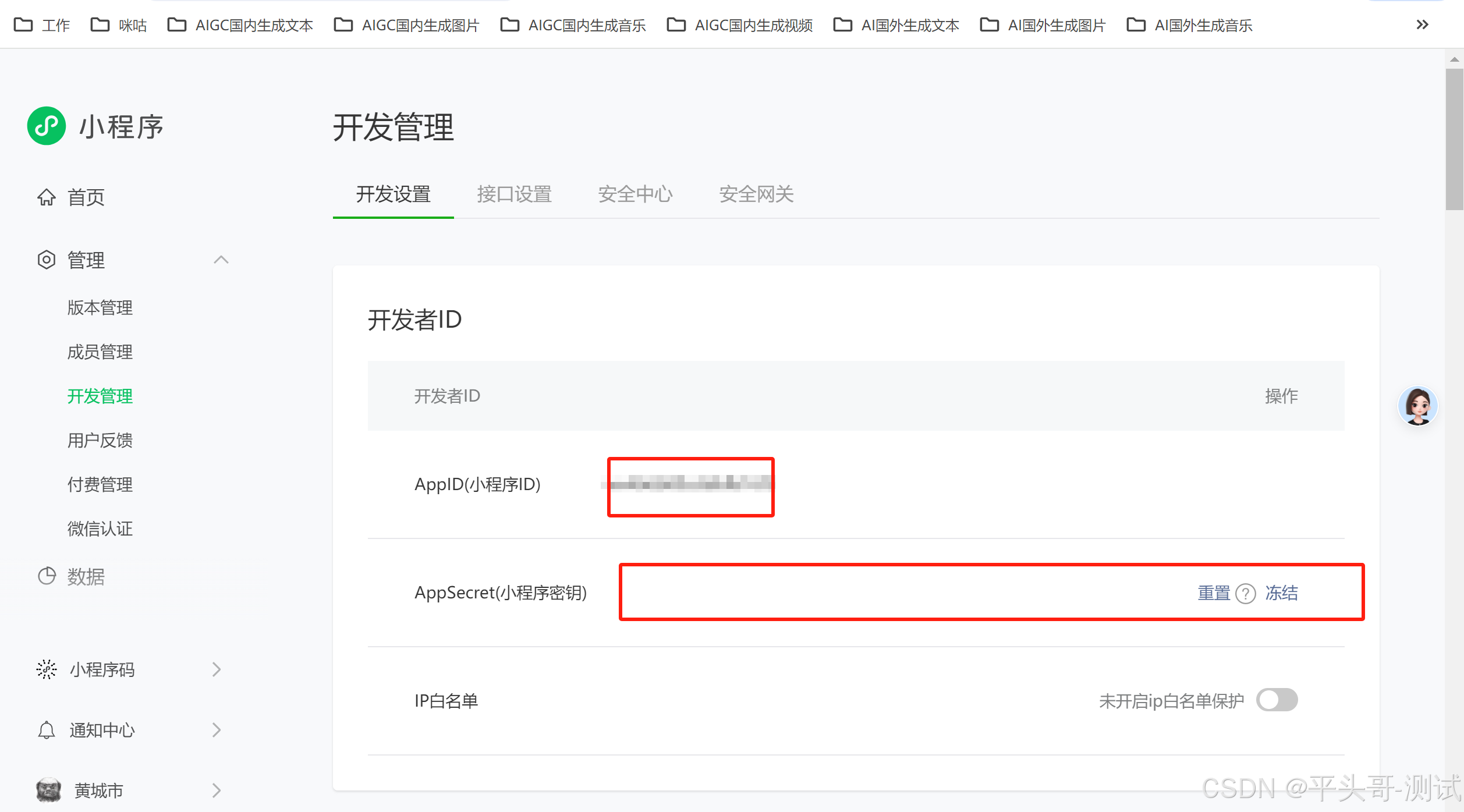Click the home icon beside 首页
The image size is (1464, 812).
pos(47,197)
